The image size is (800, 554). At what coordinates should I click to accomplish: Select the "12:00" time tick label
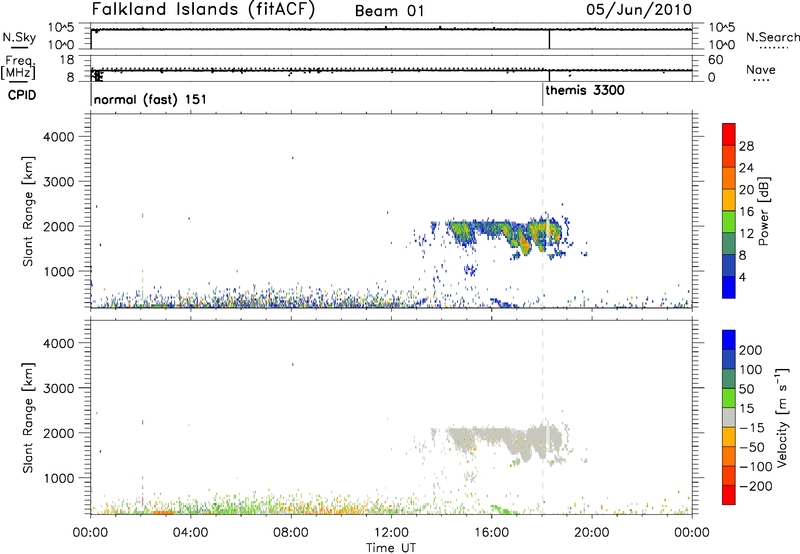[x=391, y=533]
